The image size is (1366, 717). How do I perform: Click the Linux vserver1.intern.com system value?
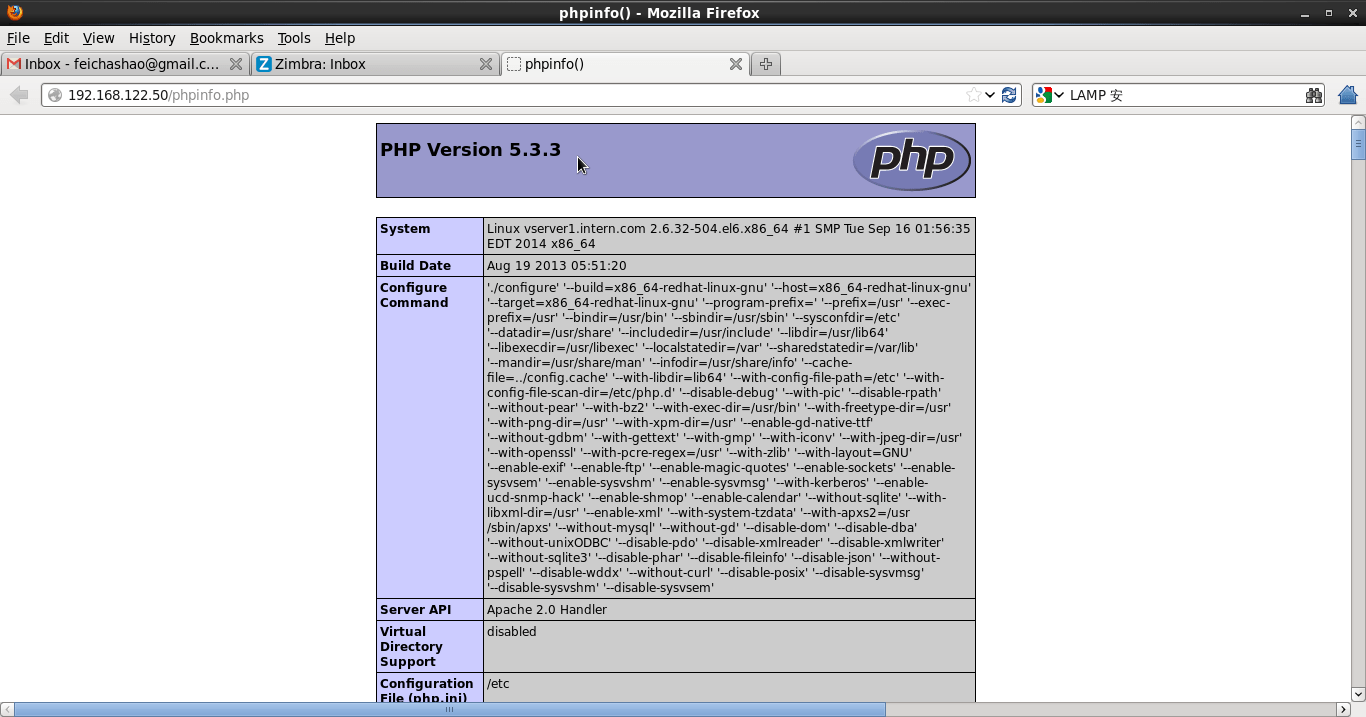(x=729, y=236)
